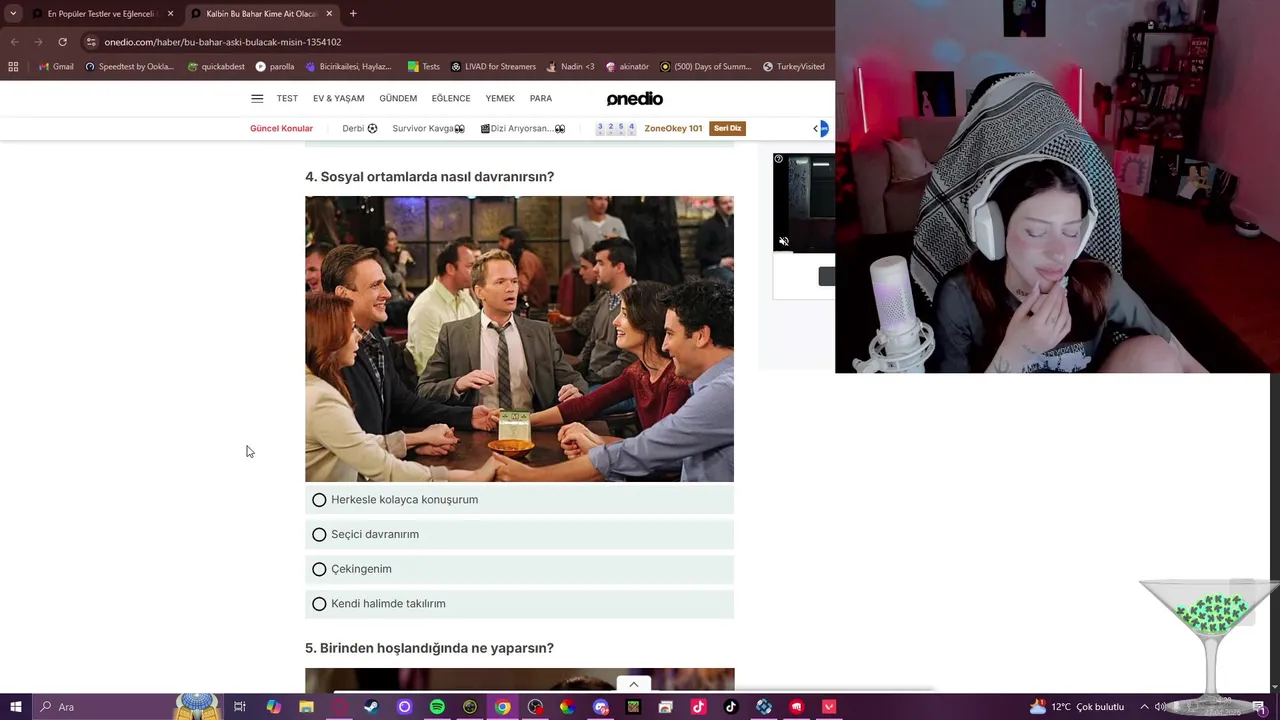
Task: Select 'Çekingenim' option
Action: [x=520, y=569]
